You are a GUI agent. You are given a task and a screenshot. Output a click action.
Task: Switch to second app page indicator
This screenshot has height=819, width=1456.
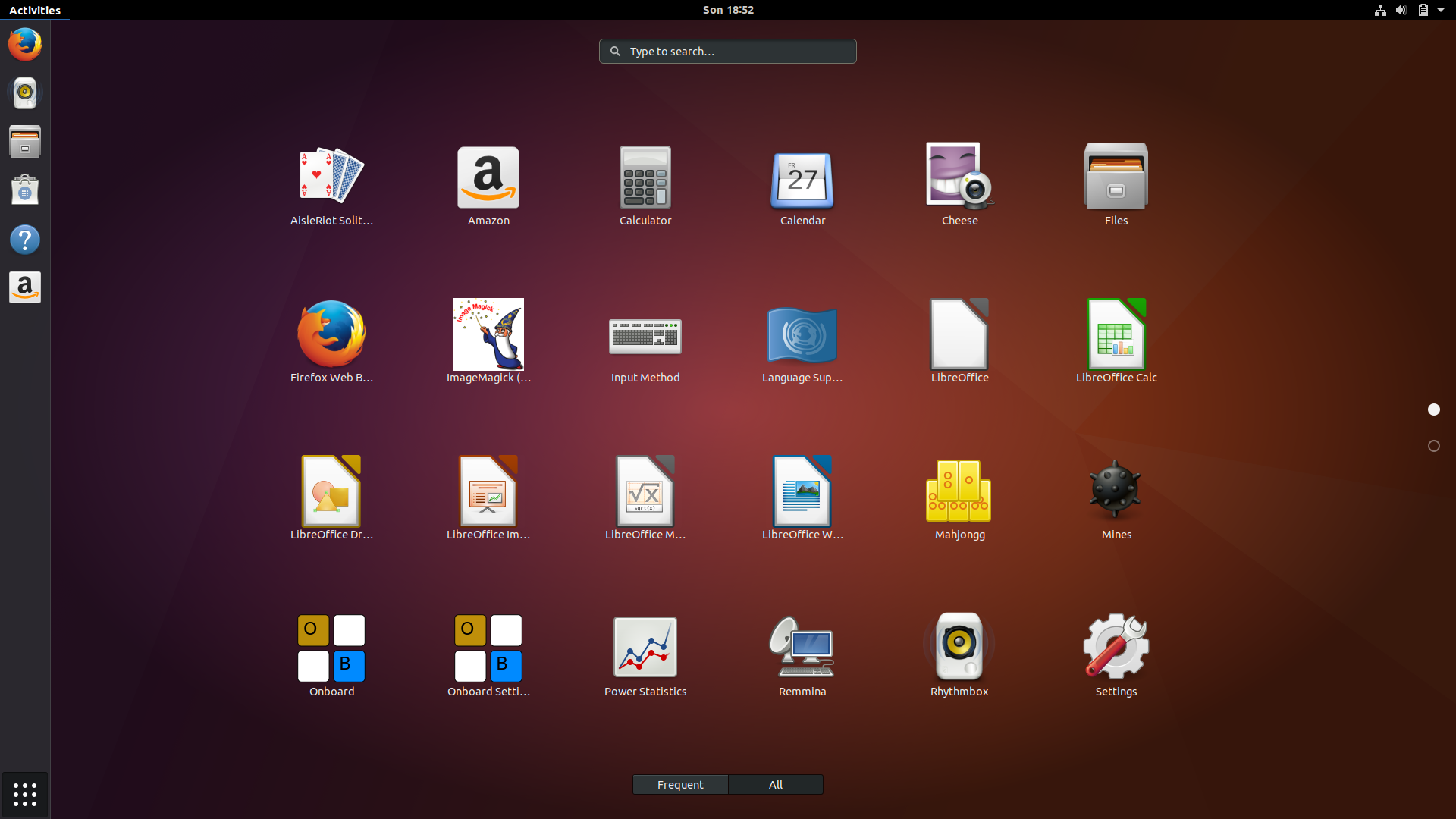(x=1433, y=446)
